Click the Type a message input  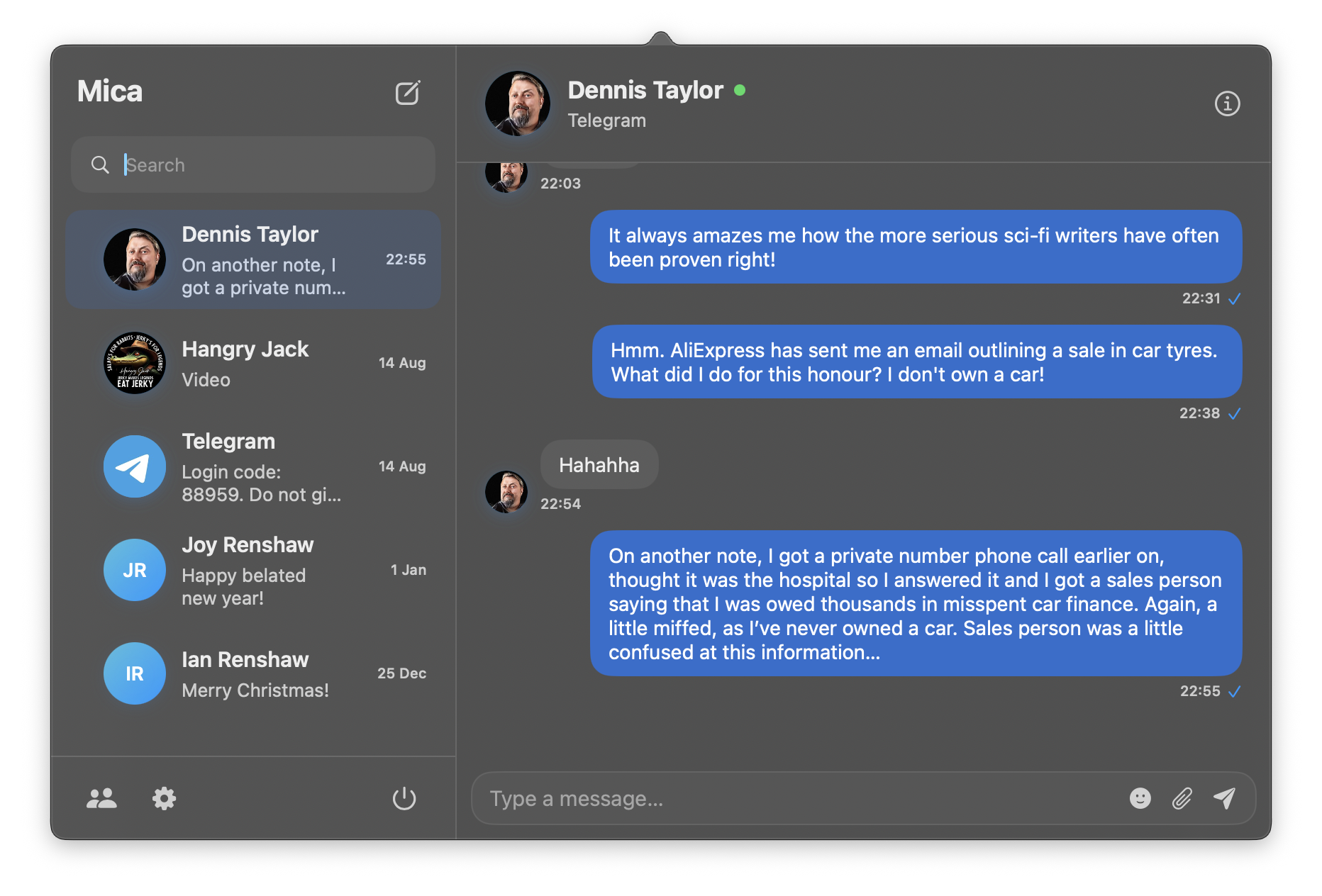[801, 799]
